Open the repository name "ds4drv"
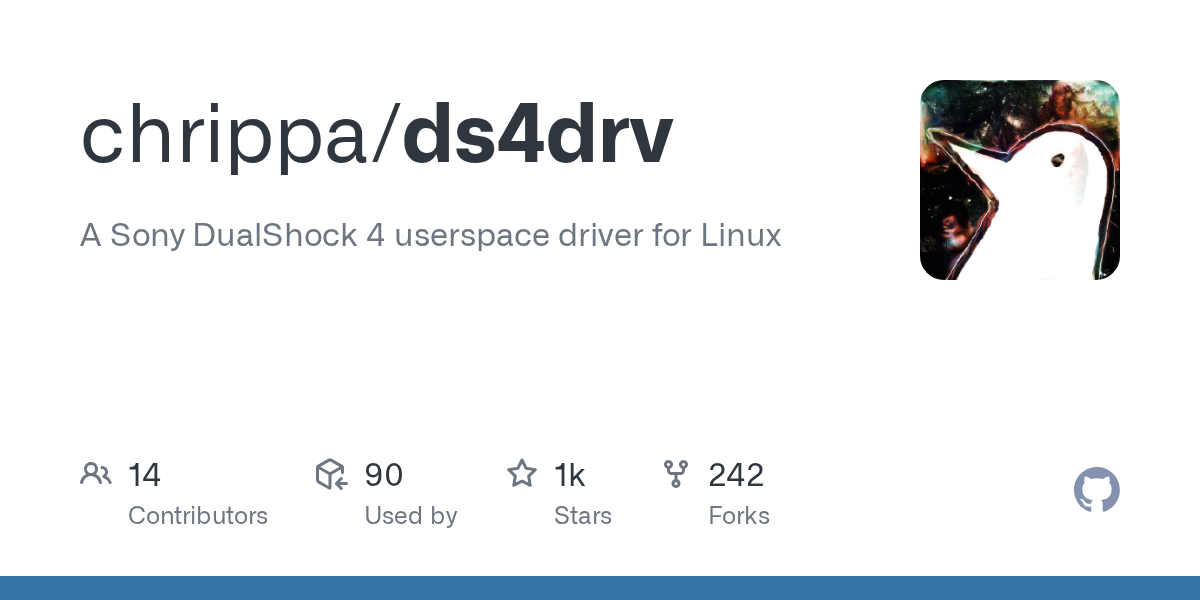 click(538, 135)
